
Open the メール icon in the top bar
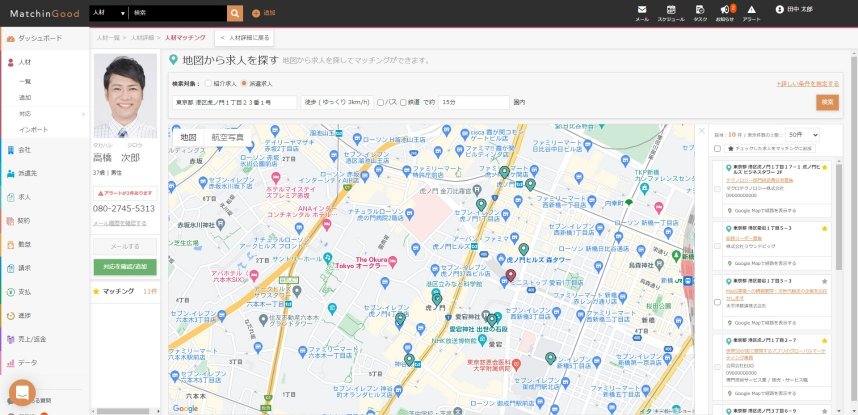(642, 12)
